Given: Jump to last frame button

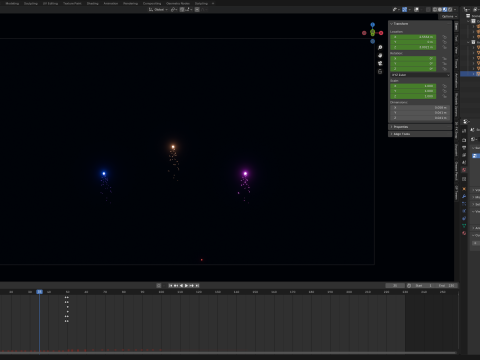Looking at the screenshot, I should pyautogui.click(x=197, y=286).
